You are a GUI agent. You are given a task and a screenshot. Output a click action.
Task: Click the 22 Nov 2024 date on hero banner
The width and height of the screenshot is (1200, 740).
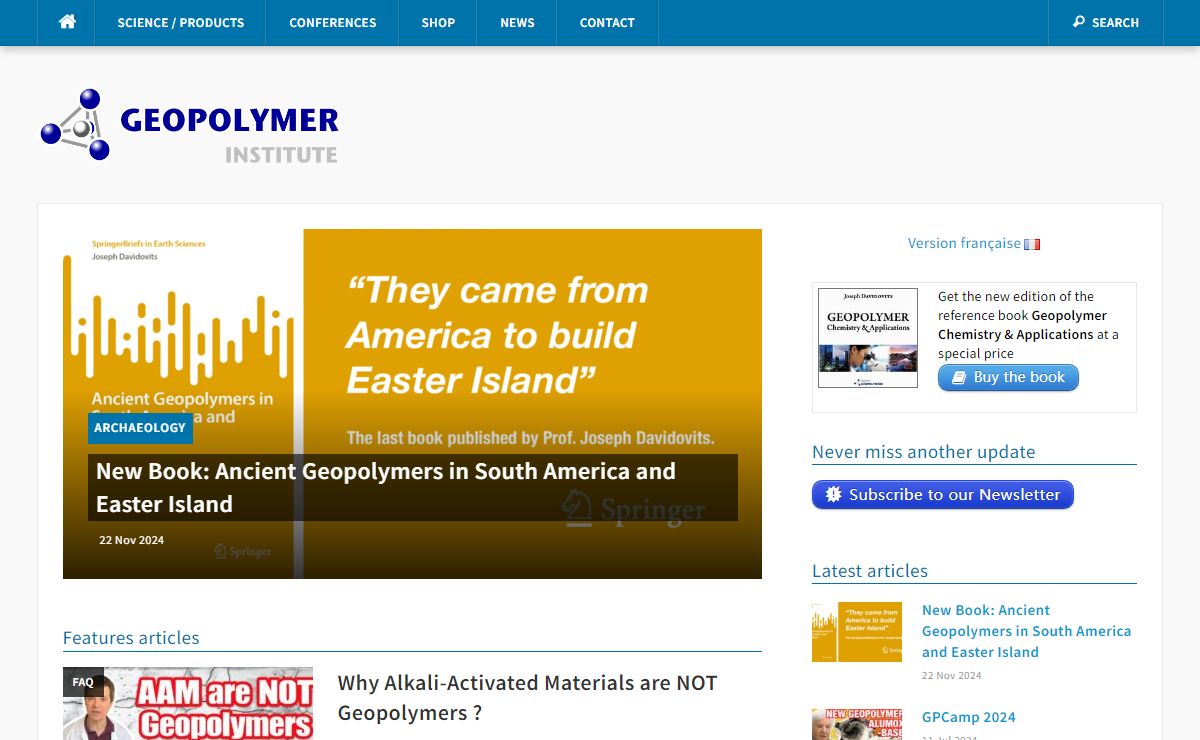coord(131,540)
